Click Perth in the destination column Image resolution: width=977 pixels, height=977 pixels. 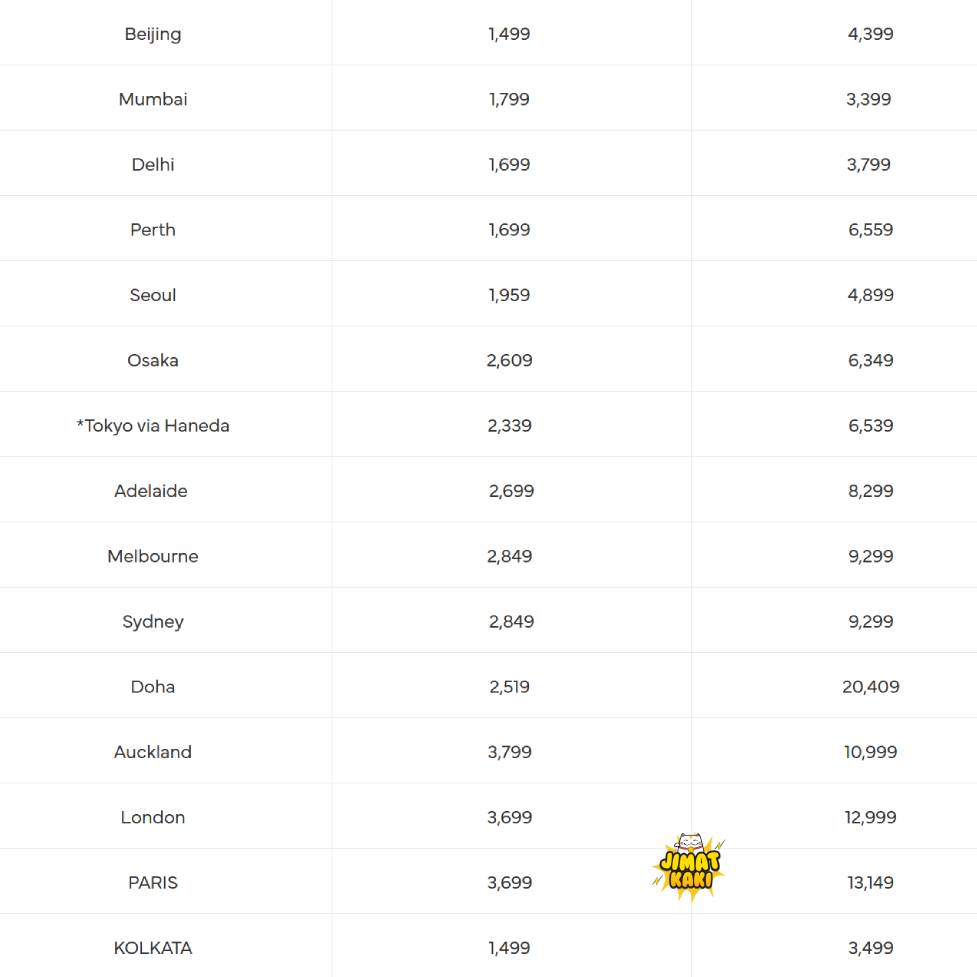[x=153, y=230]
